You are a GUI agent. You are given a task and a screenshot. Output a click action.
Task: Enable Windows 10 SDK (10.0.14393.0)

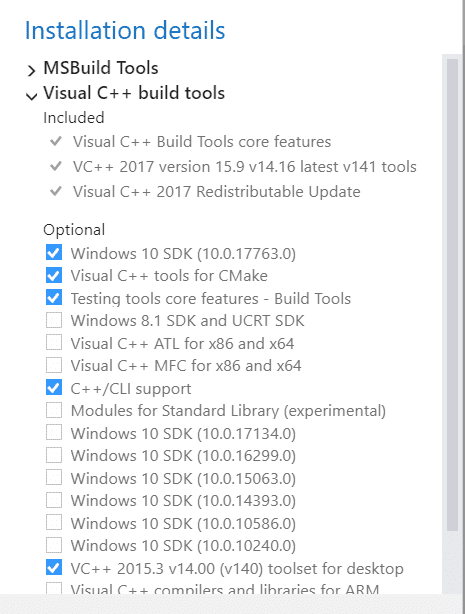(54, 500)
